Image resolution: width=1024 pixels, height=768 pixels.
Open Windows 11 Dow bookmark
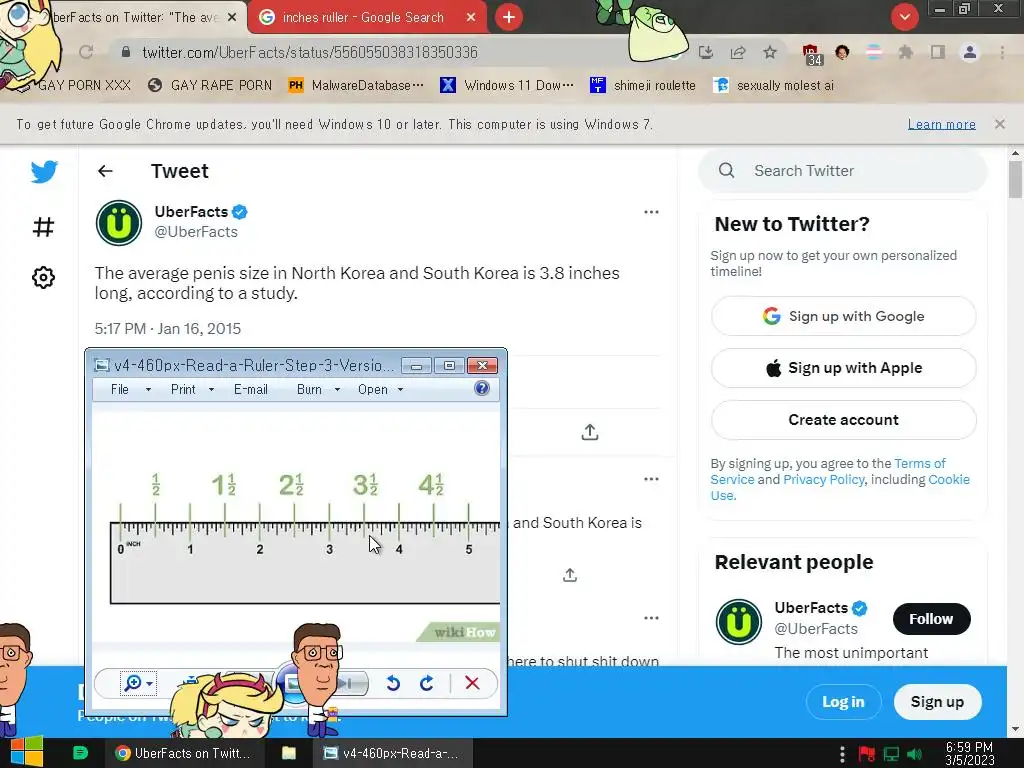point(507,86)
